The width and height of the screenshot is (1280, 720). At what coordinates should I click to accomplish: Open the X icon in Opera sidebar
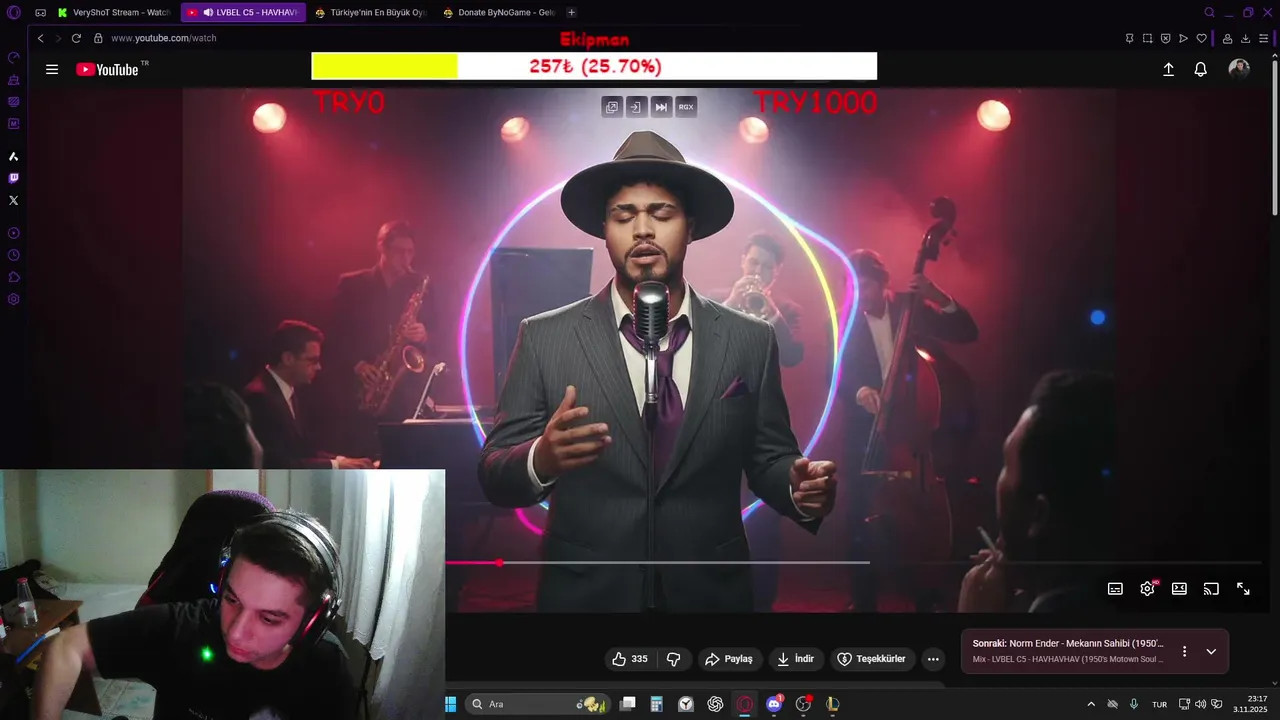(13, 200)
